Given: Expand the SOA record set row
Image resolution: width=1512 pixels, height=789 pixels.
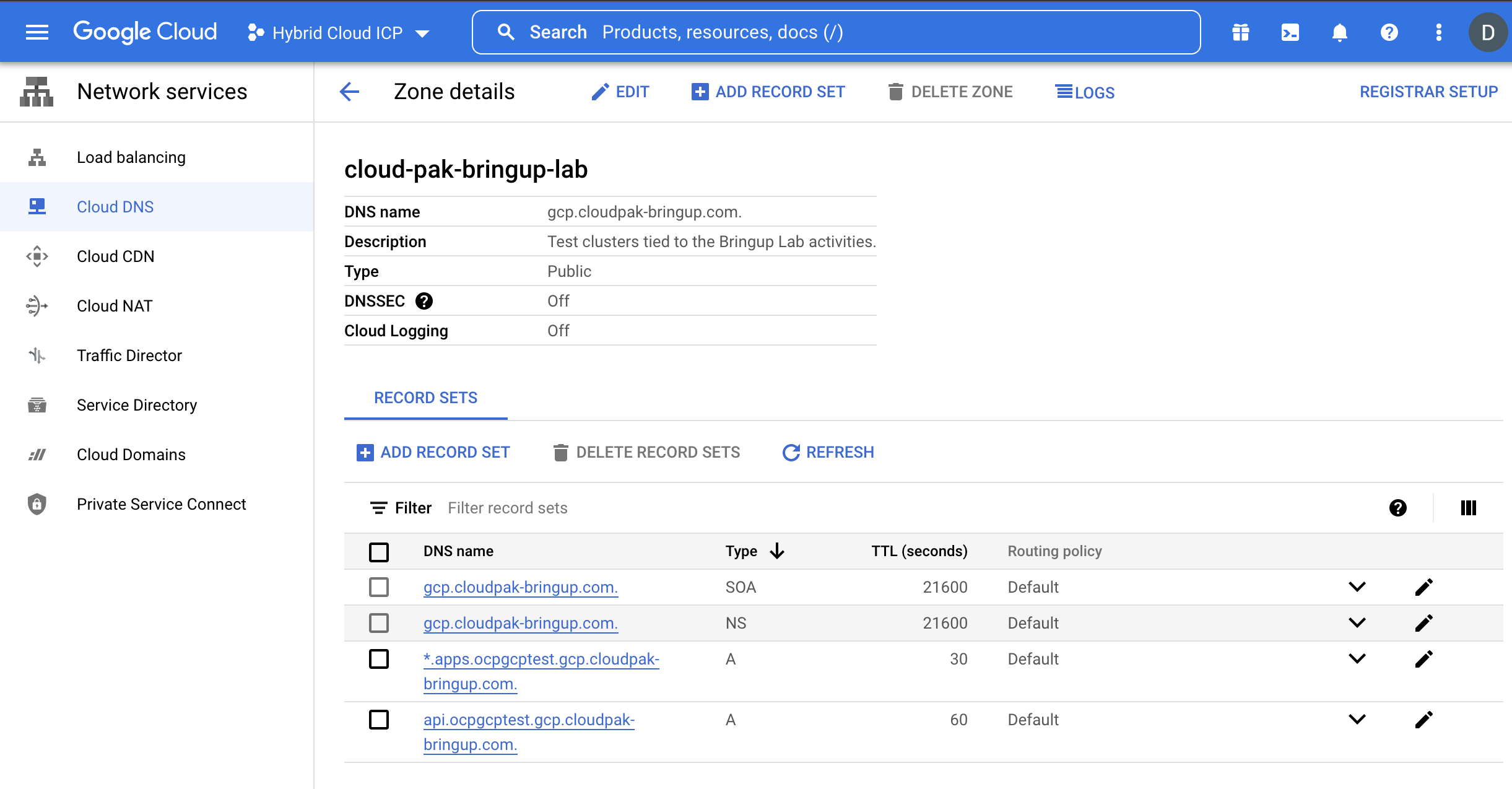Looking at the screenshot, I should point(1357,587).
